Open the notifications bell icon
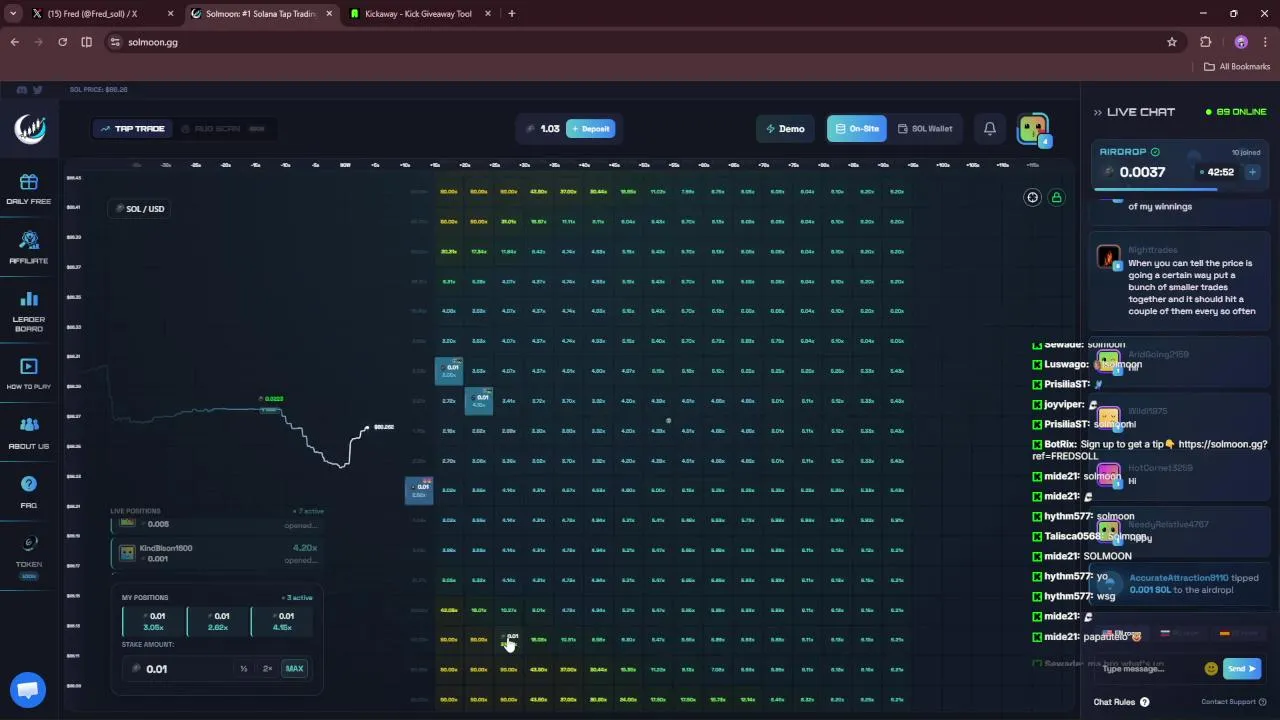The height and width of the screenshot is (720, 1280). pyautogui.click(x=989, y=129)
